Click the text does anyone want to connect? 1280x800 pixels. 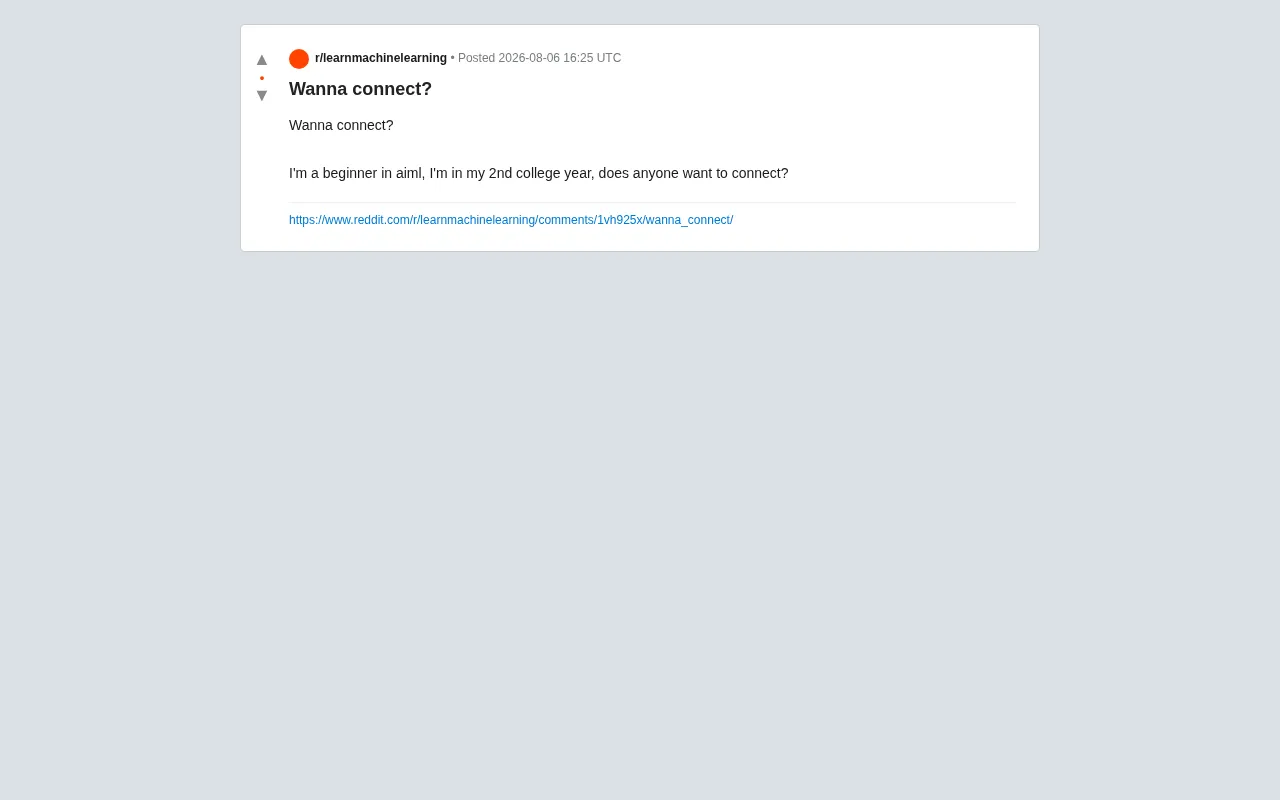694,173
